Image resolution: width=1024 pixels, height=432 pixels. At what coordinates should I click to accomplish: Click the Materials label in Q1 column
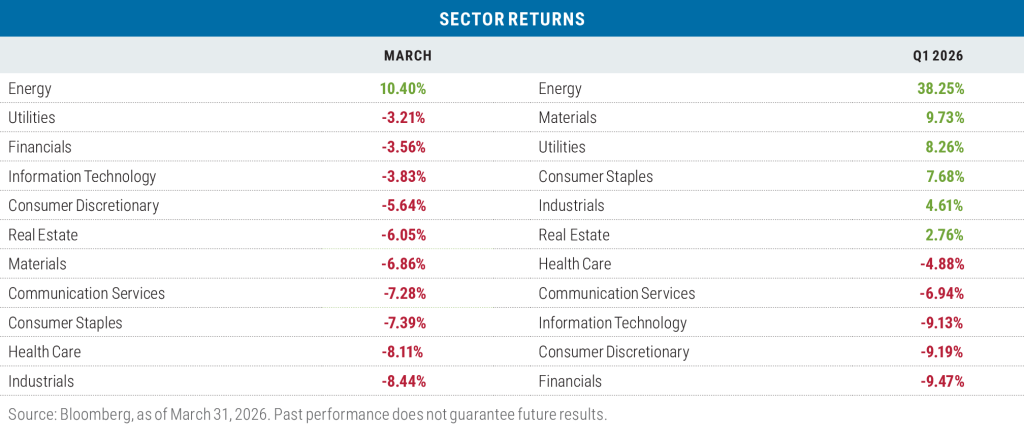(x=567, y=118)
